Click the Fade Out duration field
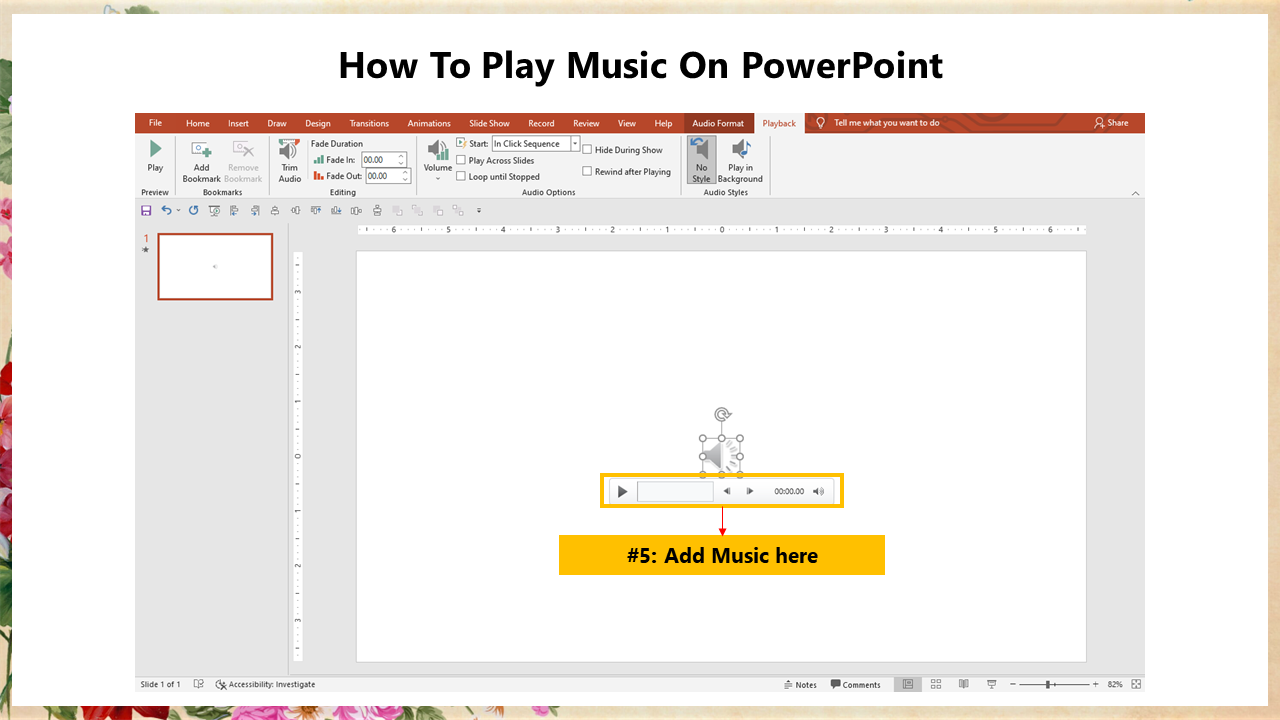 tap(383, 175)
